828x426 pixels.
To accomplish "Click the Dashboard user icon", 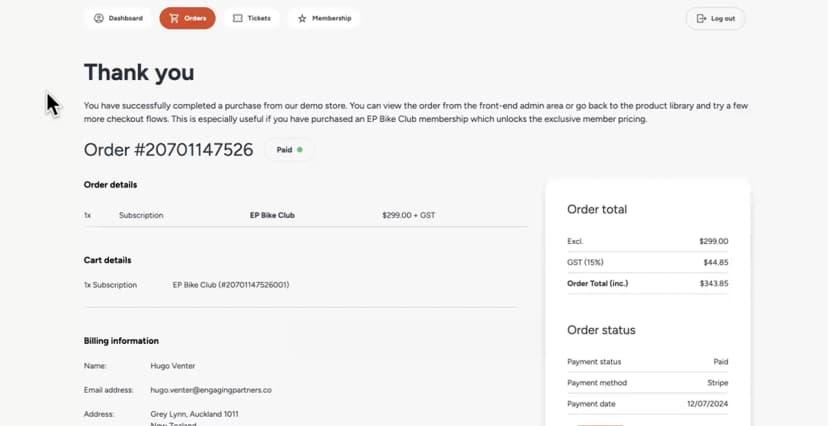I will pos(99,18).
